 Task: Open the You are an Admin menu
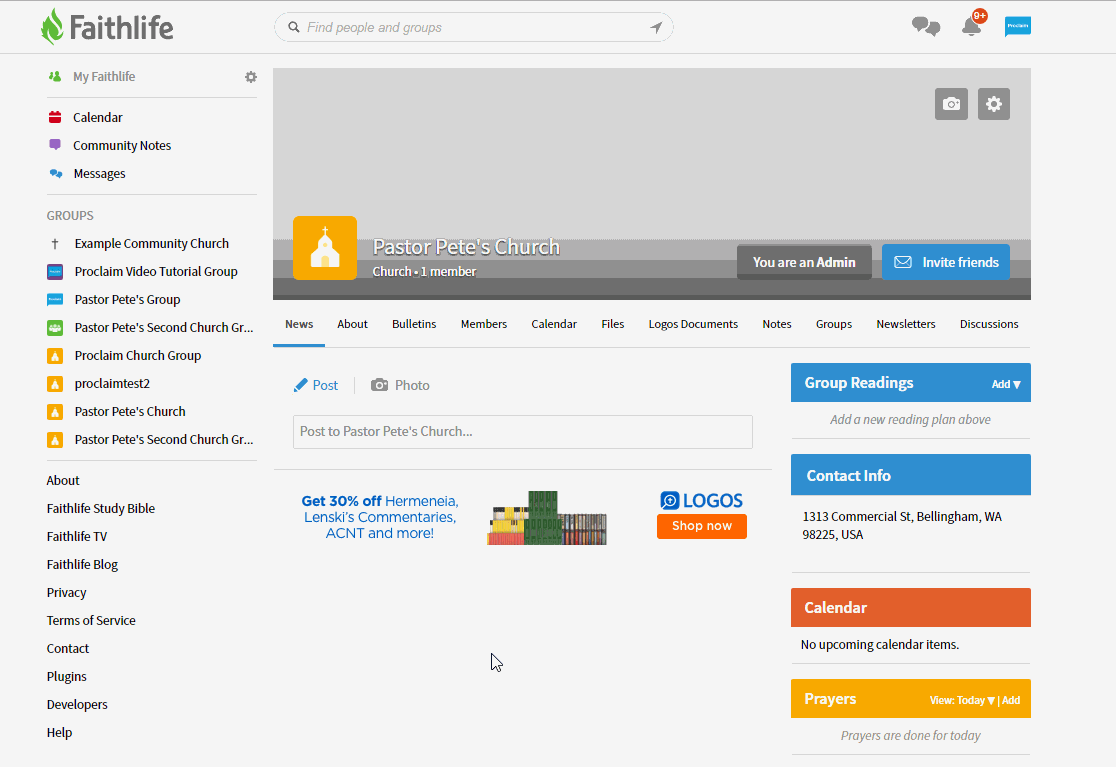804,262
